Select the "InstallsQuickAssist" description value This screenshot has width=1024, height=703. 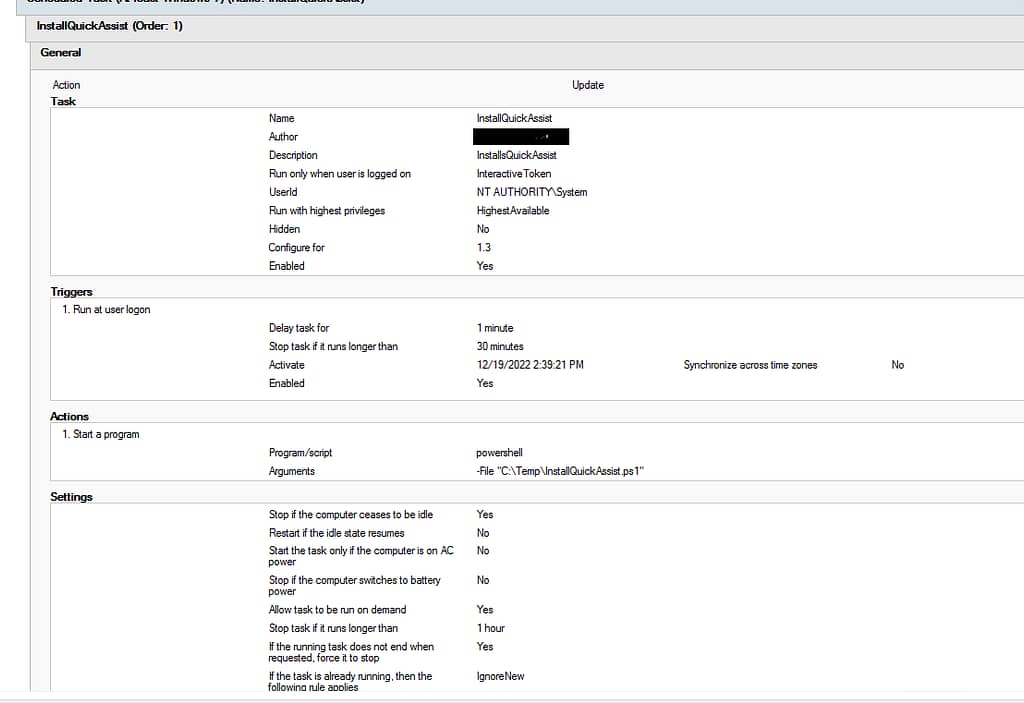point(517,155)
